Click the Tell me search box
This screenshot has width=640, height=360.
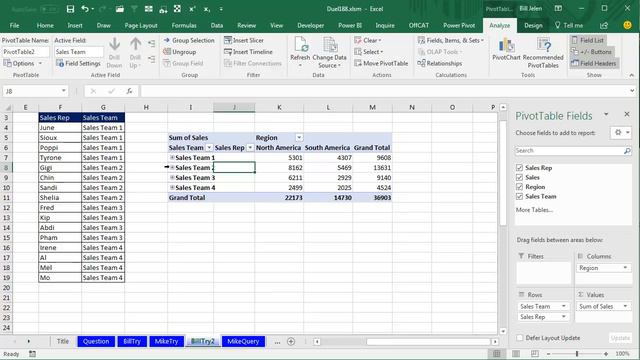tap(569, 25)
